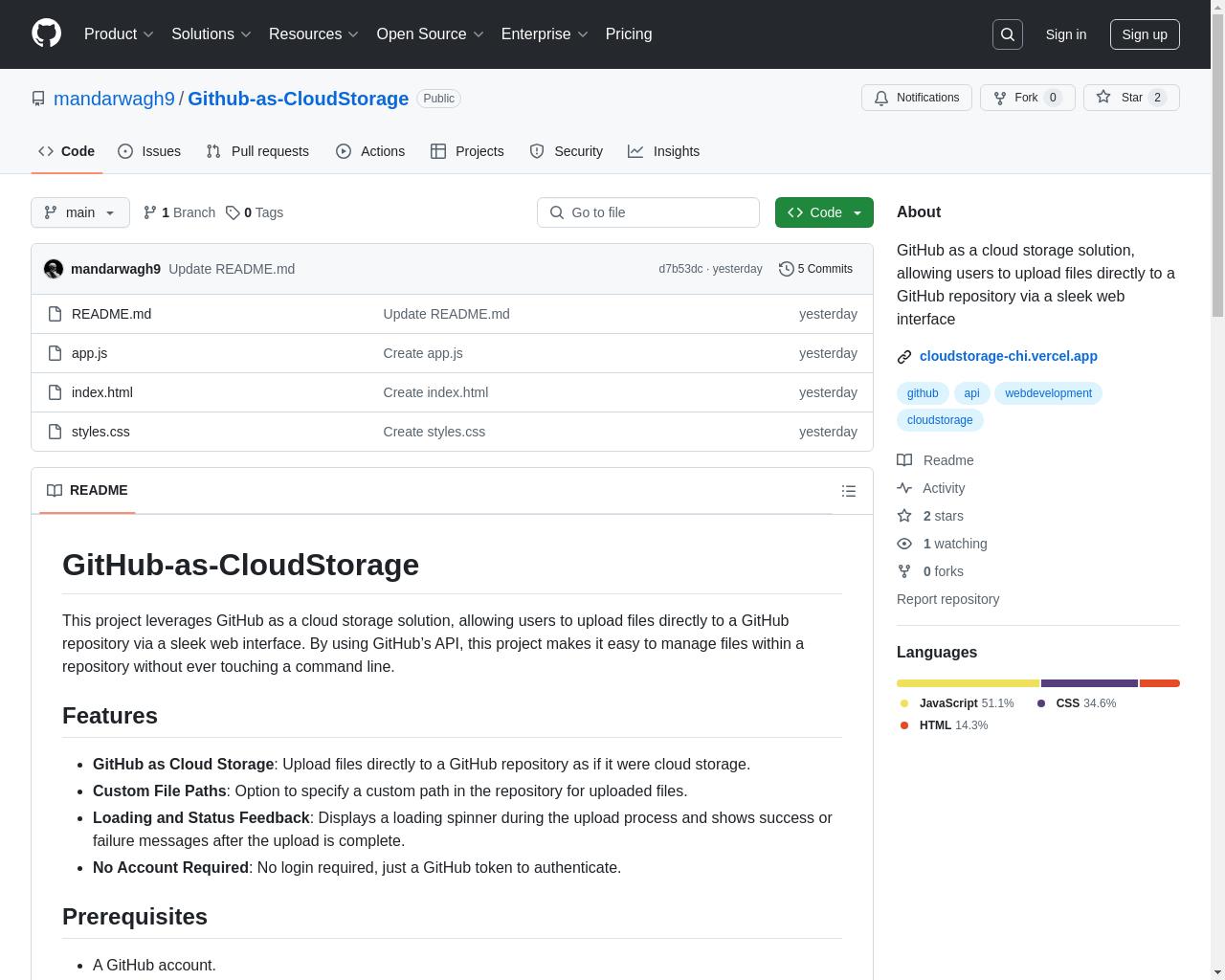Click the fork icon in Fork button
Image resolution: width=1225 pixels, height=980 pixels.
[1000, 98]
